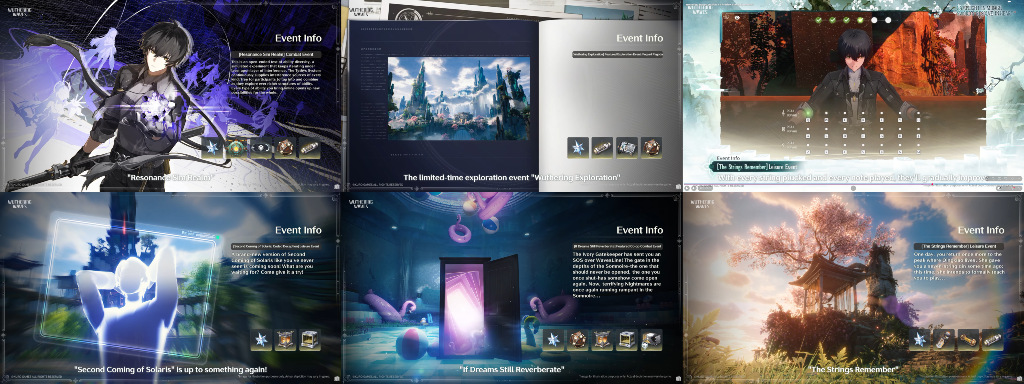Image resolution: width=1024 pixels, height=384 pixels.
Task: Click silver tube reward in sunset Strings Remember panel
Action: click(992, 340)
